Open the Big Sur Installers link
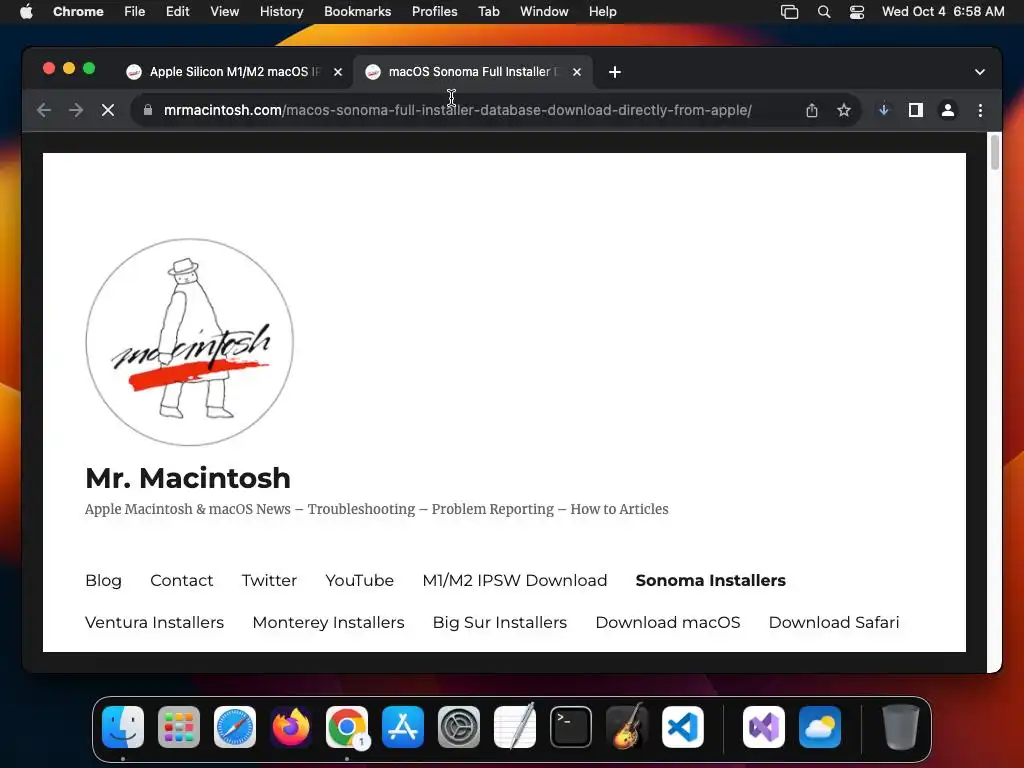 pyautogui.click(x=500, y=622)
